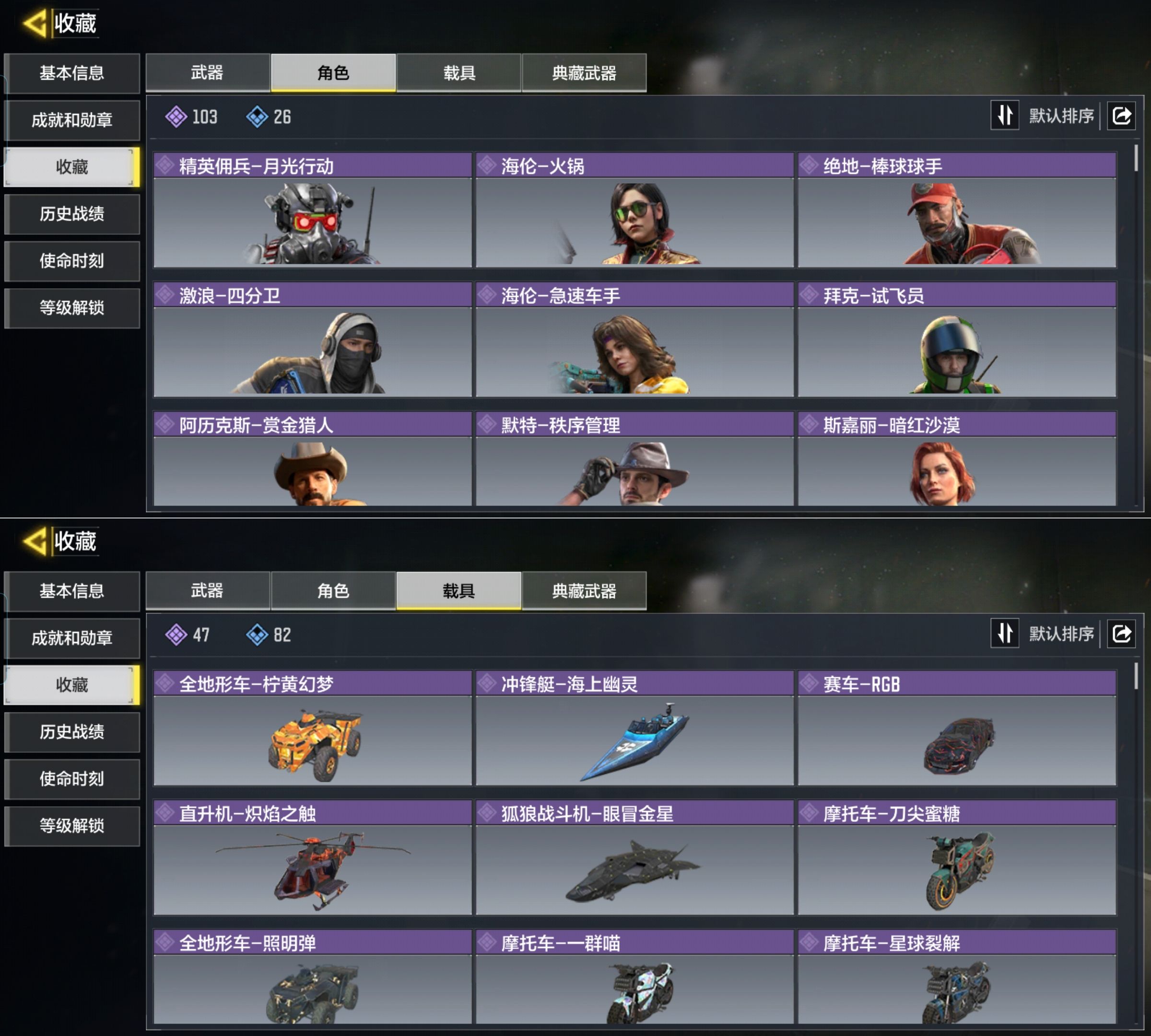
Task: Click the share icon in characters panel
Action: pyautogui.click(x=1121, y=116)
